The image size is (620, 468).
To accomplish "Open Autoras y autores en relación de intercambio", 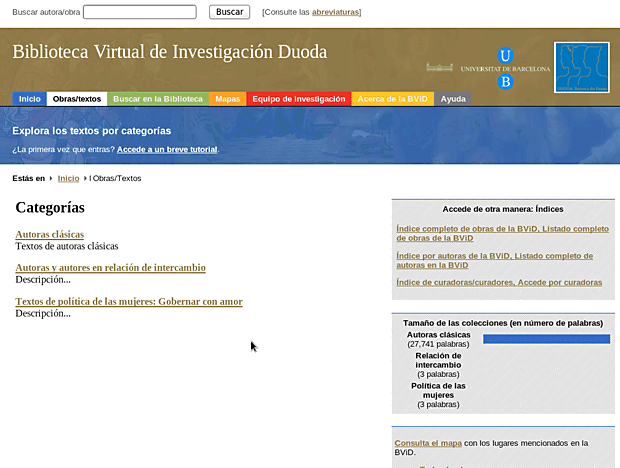I will click(110, 268).
